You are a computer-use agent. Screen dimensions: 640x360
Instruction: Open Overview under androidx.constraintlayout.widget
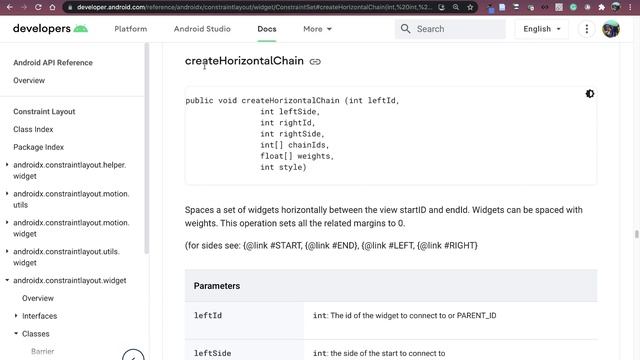click(38, 298)
